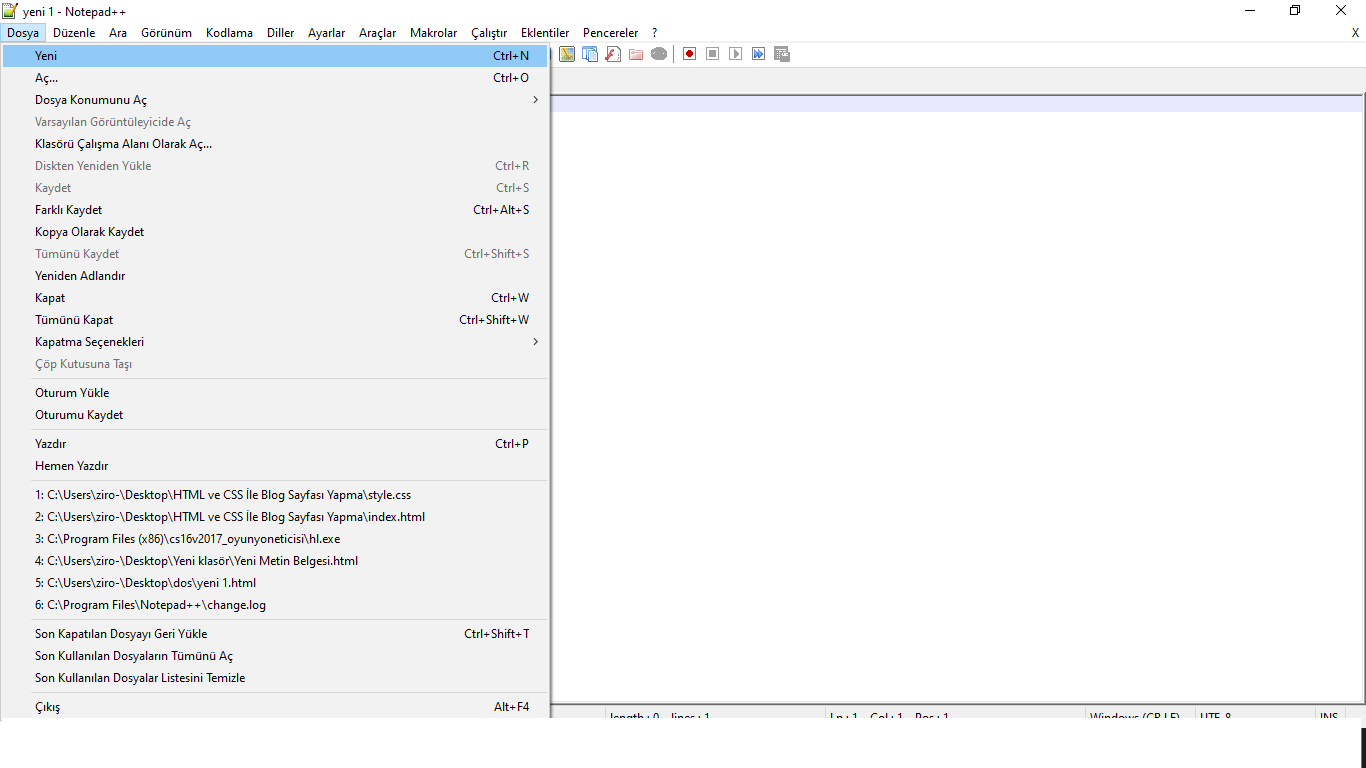Close the open Dosya menu
This screenshot has height=768, width=1366.
tap(23, 33)
